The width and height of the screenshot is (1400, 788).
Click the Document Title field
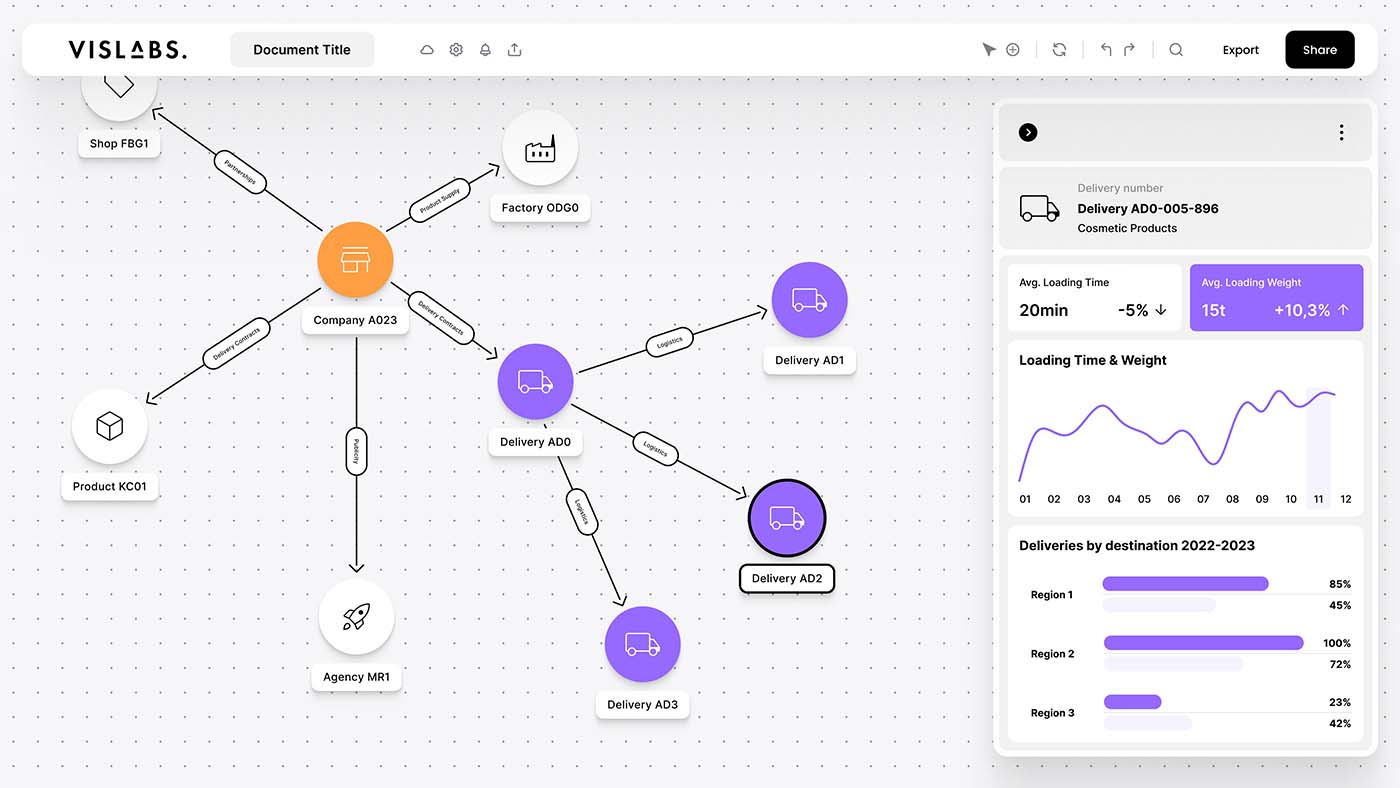click(x=302, y=50)
